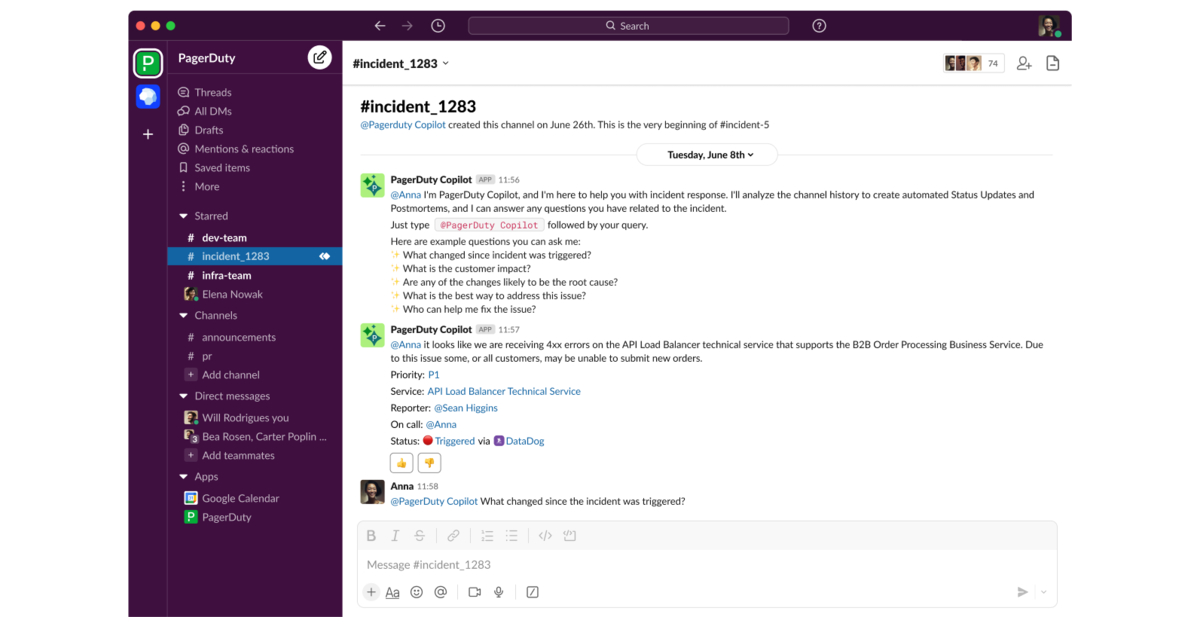
Task: Open Slack search via the history clock icon
Action: click(x=437, y=25)
